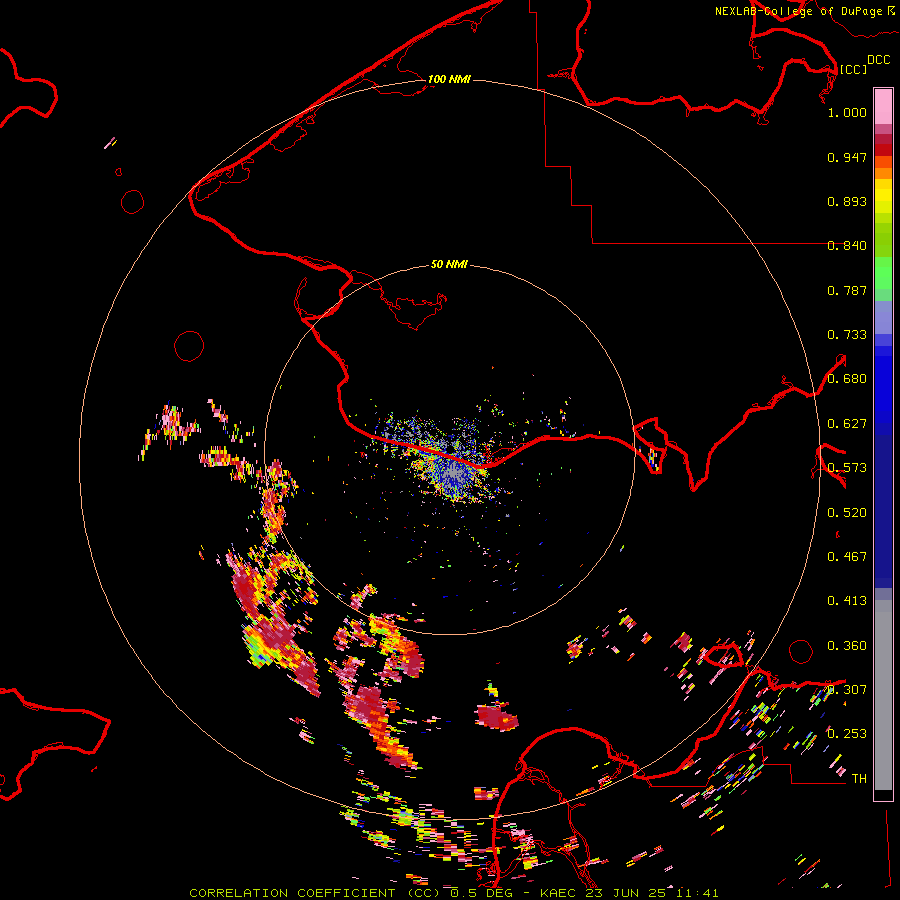900x900 pixels.
Task: Click the 0.627 scale value
Action: click(847, 424)
